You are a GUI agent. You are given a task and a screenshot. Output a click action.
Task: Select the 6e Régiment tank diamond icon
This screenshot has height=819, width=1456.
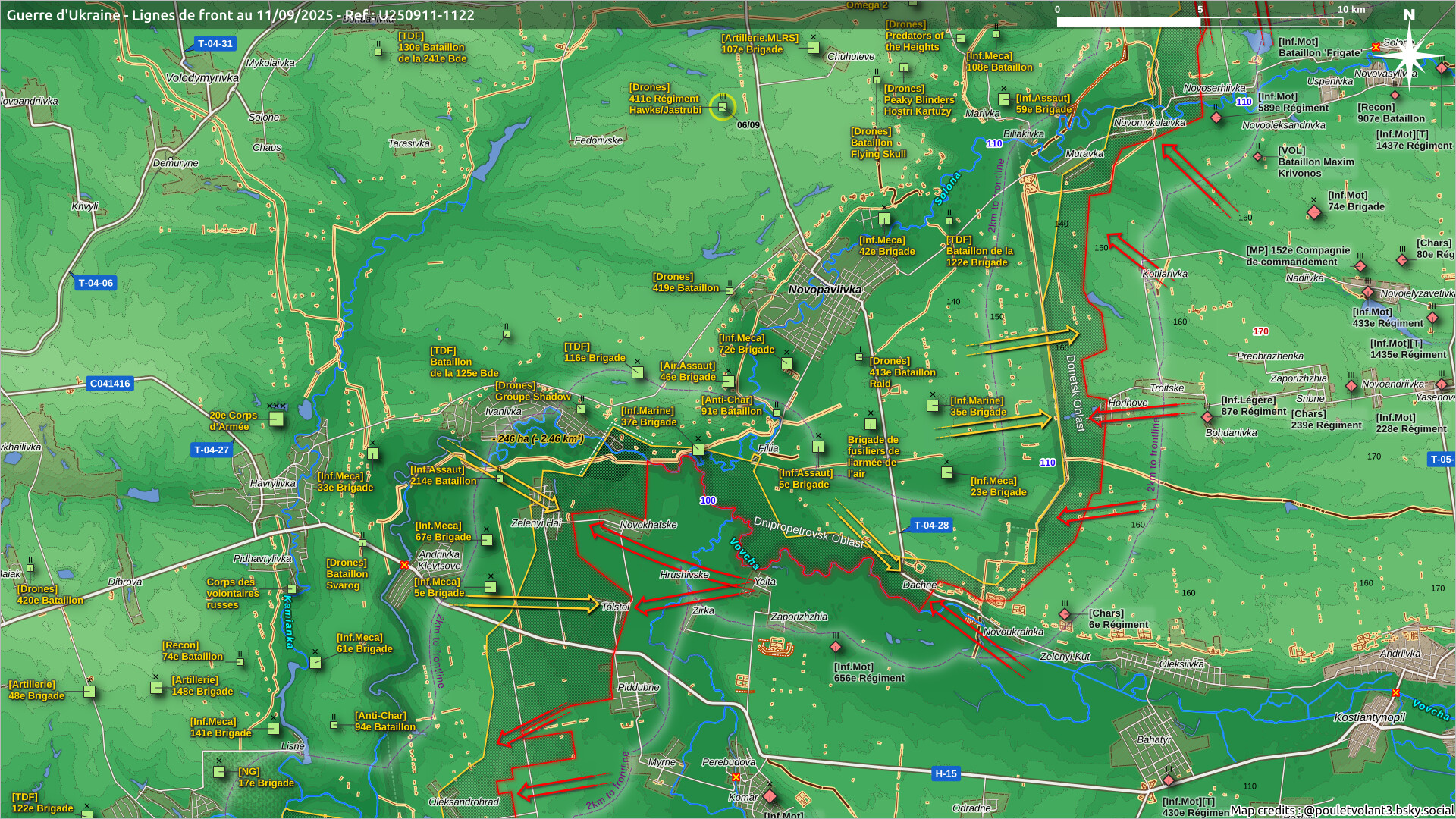tap(1065, 614)
